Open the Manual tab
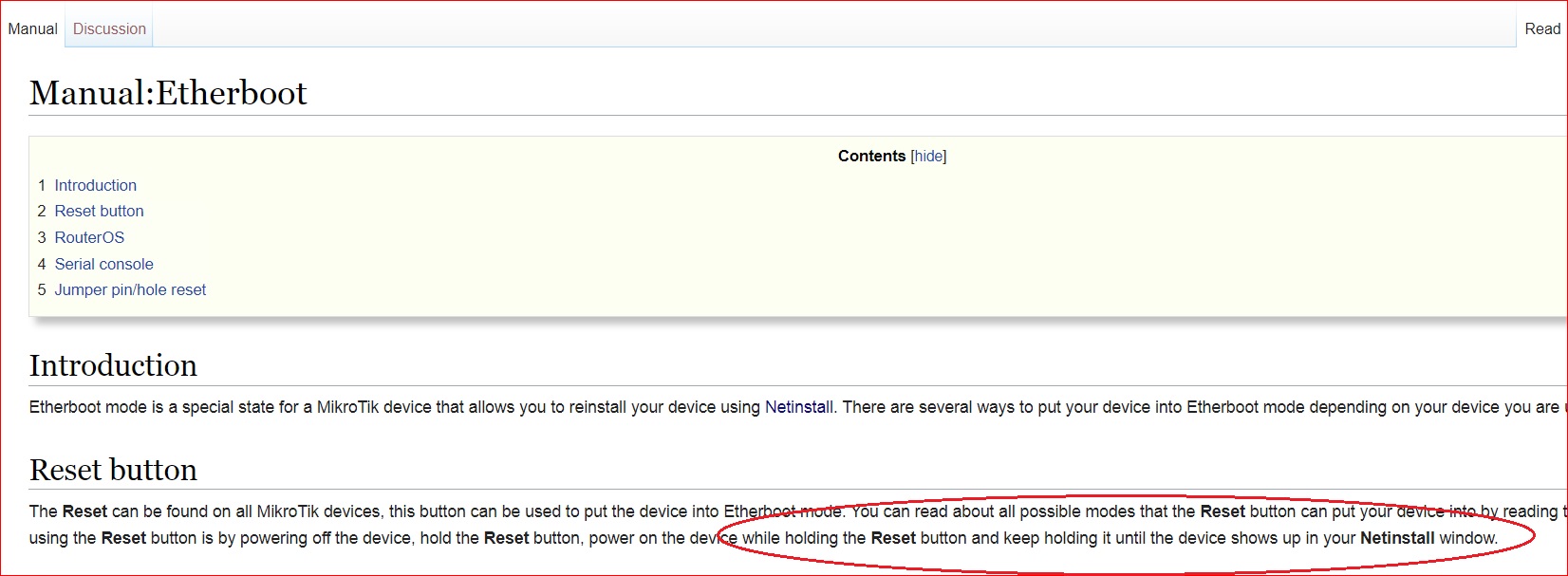 [32, 28]
